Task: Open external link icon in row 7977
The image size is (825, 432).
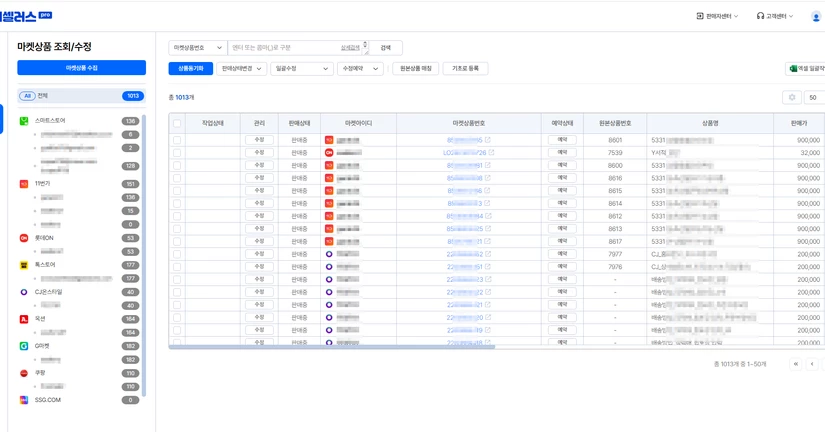Action: pyautogui.click(x=488, y=254)
